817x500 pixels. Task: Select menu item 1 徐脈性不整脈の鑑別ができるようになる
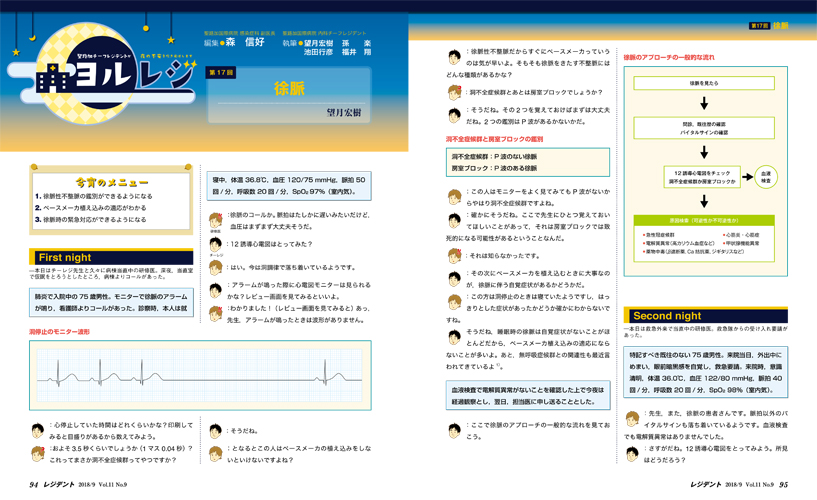click(94, 196)
